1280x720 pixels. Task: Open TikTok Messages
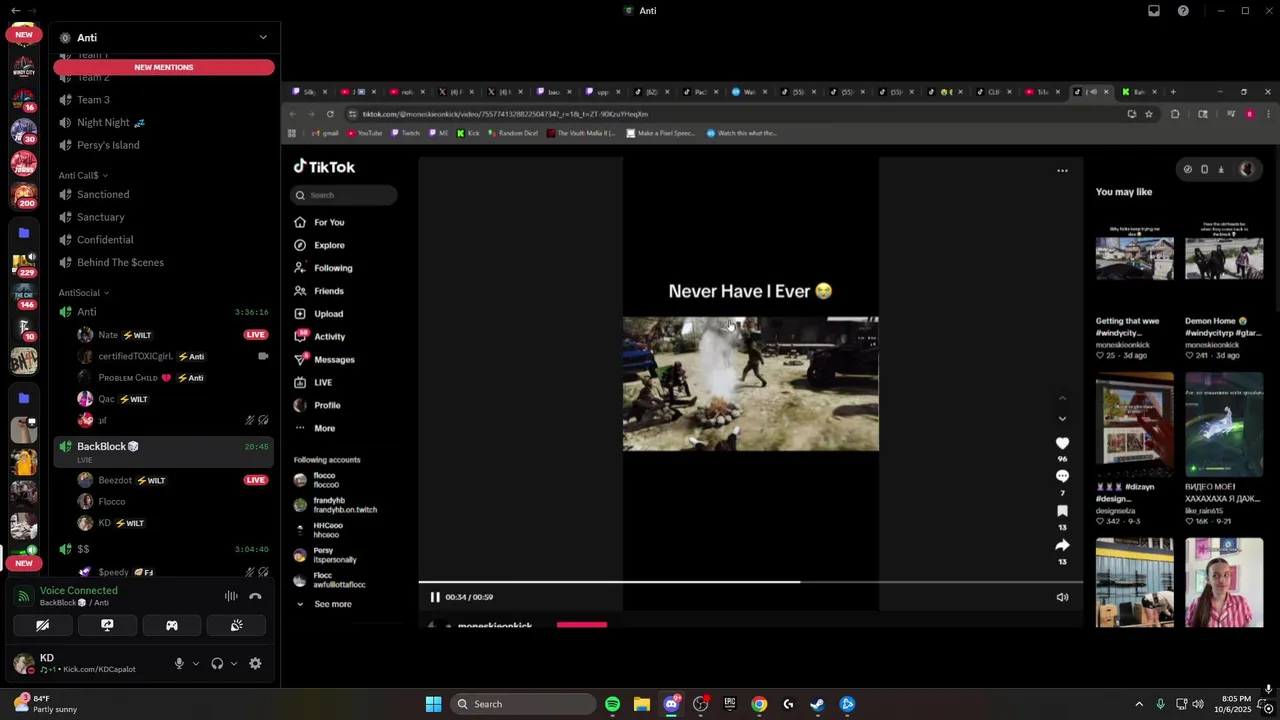pyautogui.click(x=334, y=359)
